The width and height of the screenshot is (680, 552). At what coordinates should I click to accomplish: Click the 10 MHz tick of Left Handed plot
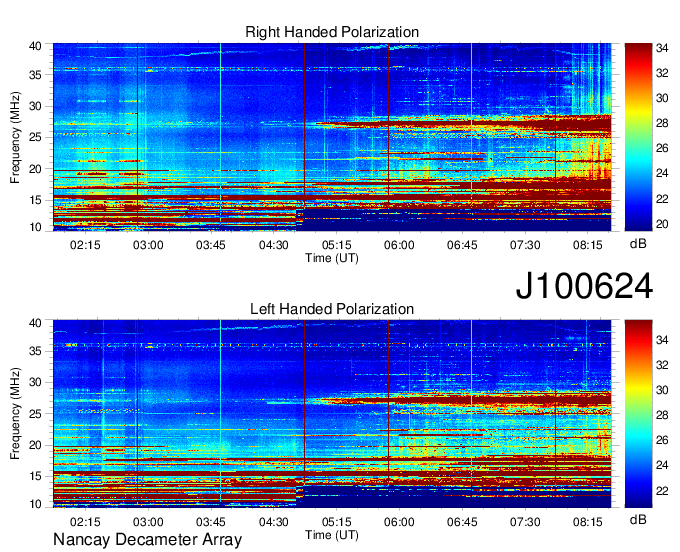point(35,504)
